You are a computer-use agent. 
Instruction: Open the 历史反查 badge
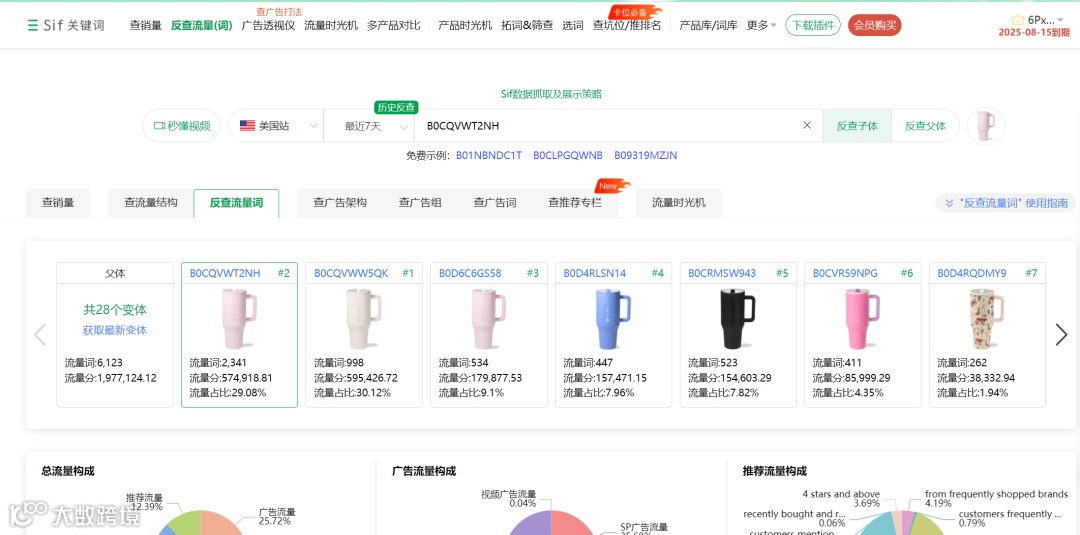(x=396, y=107)
